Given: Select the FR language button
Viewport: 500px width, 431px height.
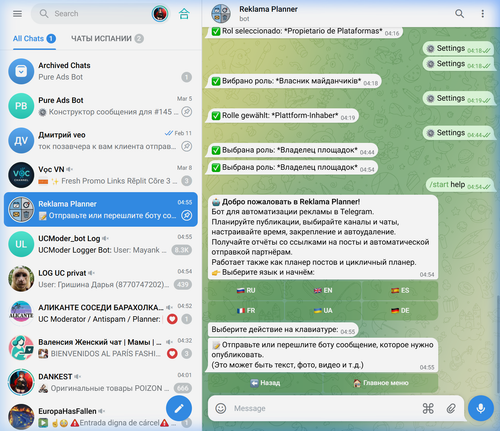Looking at the screenshot, I should click(246, 311).
